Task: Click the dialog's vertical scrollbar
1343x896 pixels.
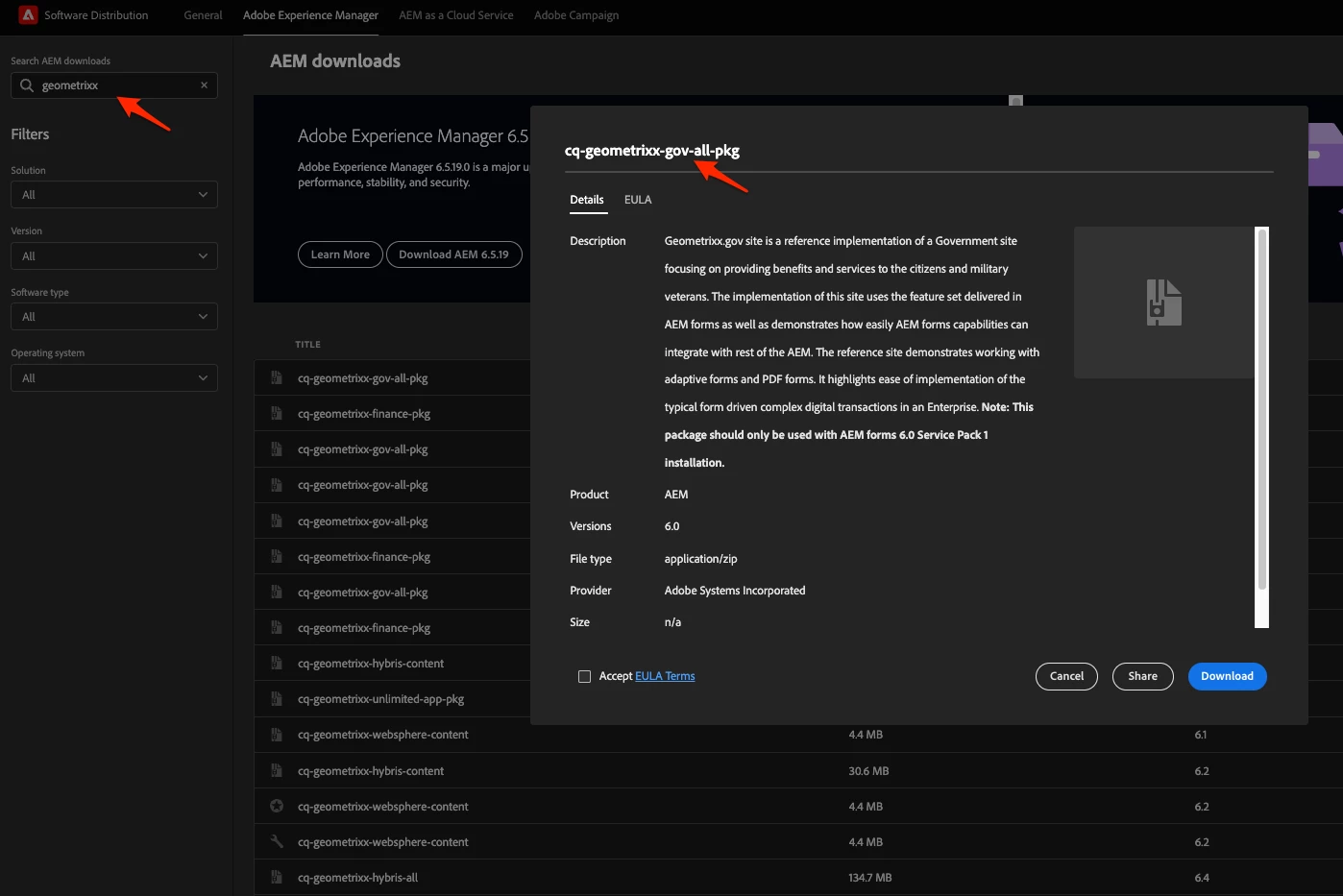Action: [x=1262, y=410]
